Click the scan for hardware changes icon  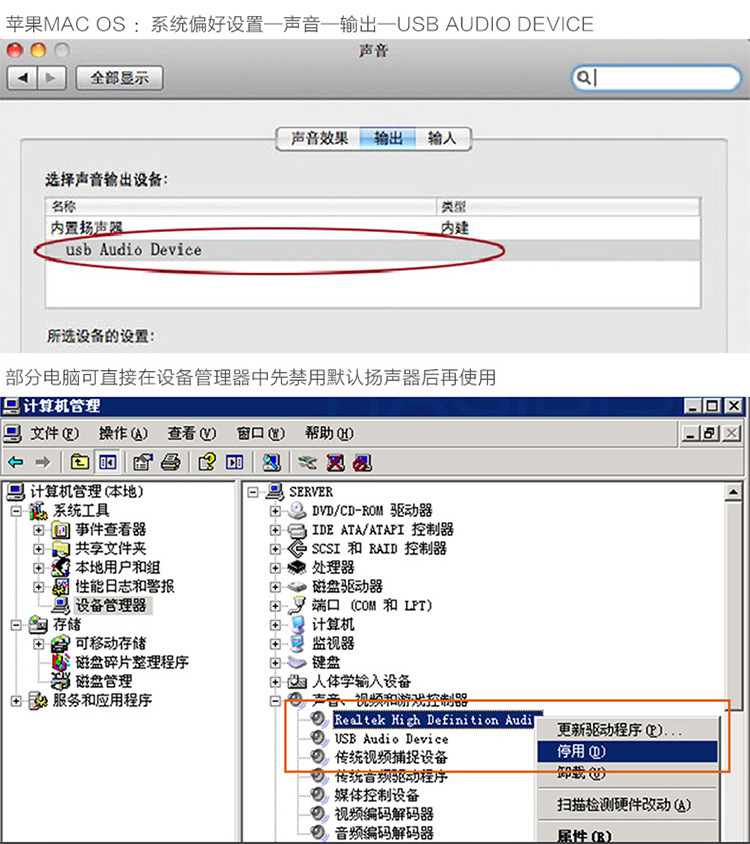pos(271,462)
